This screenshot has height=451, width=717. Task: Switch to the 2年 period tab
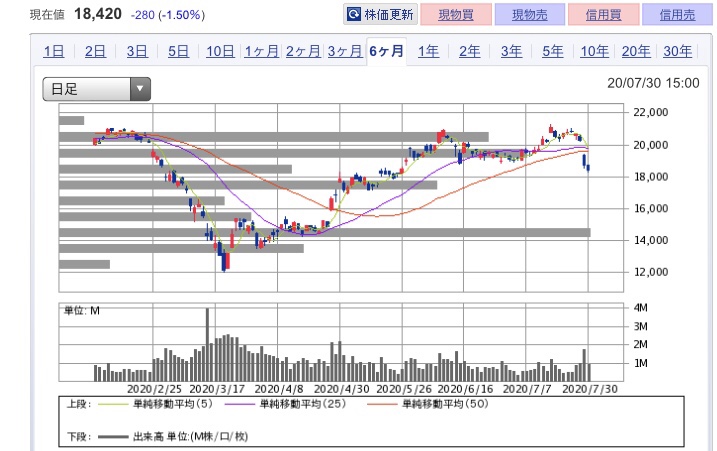(x=470, y=51)
